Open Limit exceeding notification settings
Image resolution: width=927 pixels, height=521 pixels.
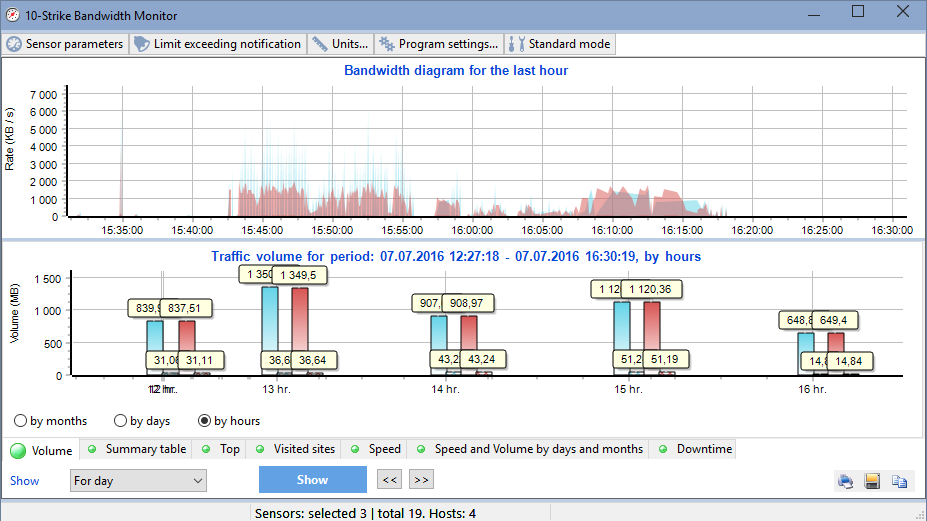pyautogui.click(x=217, y=44)
